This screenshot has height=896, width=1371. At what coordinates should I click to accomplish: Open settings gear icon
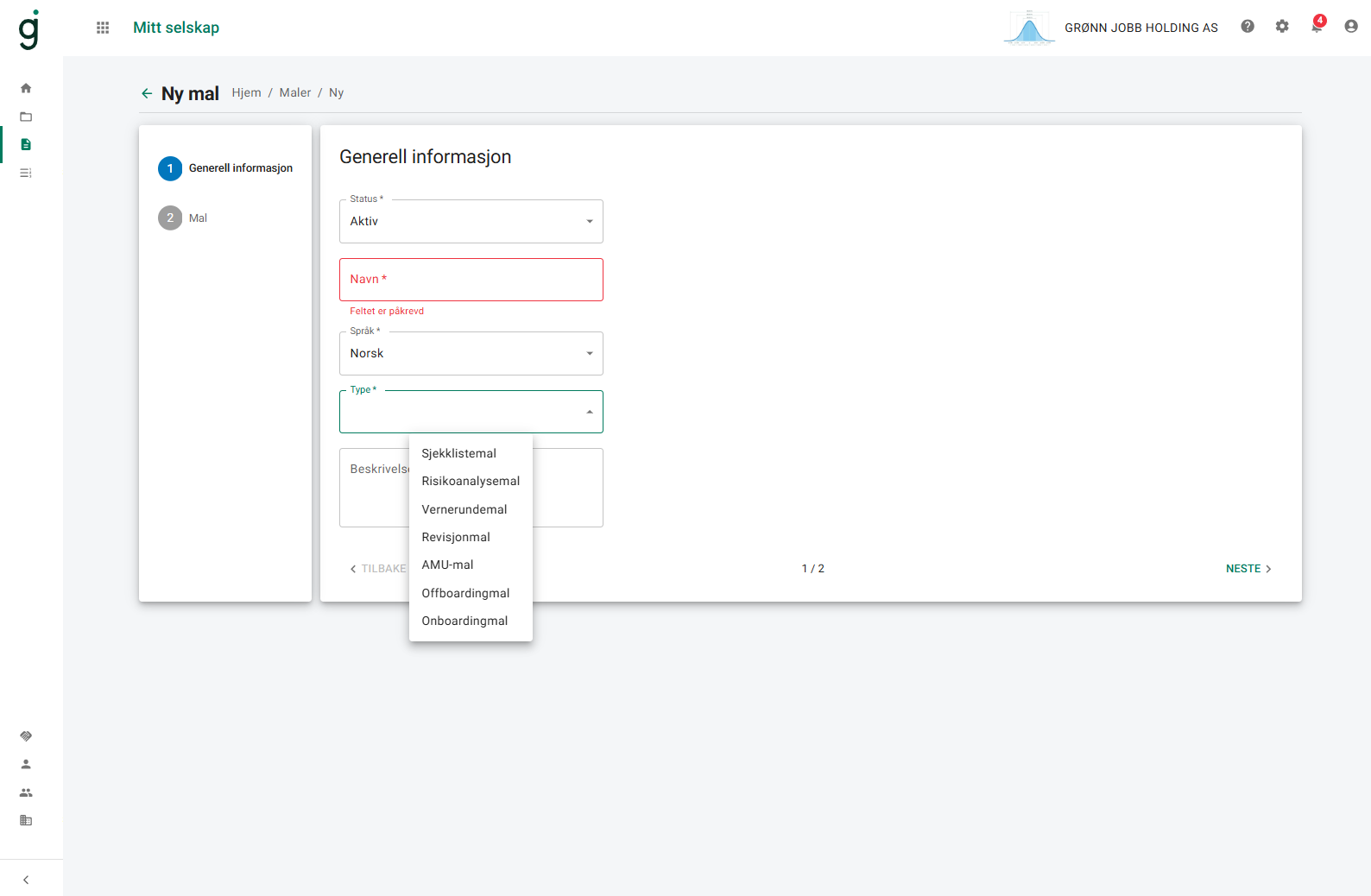[1282, 27]
